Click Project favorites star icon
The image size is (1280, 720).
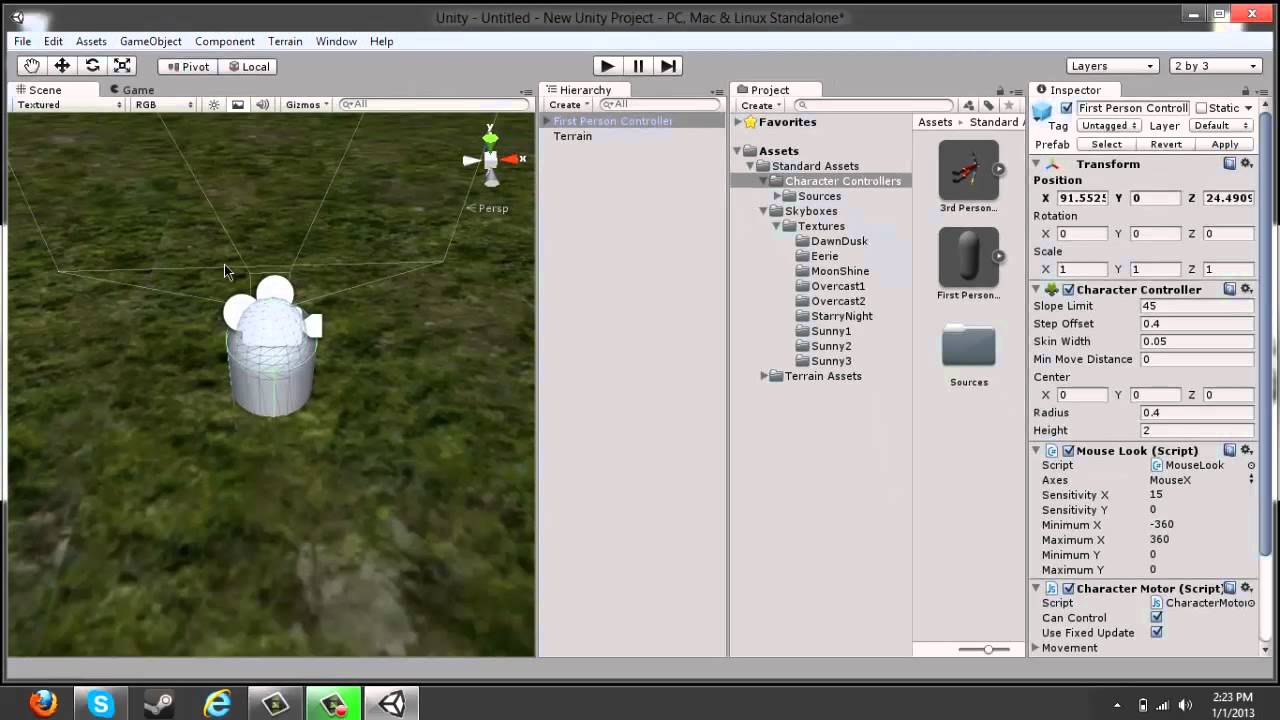1008,105
